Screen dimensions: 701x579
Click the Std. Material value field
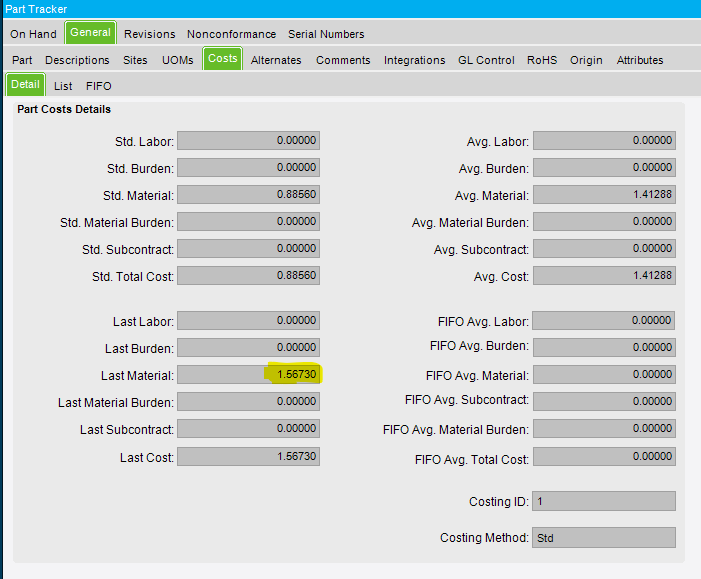pos(249,194)
